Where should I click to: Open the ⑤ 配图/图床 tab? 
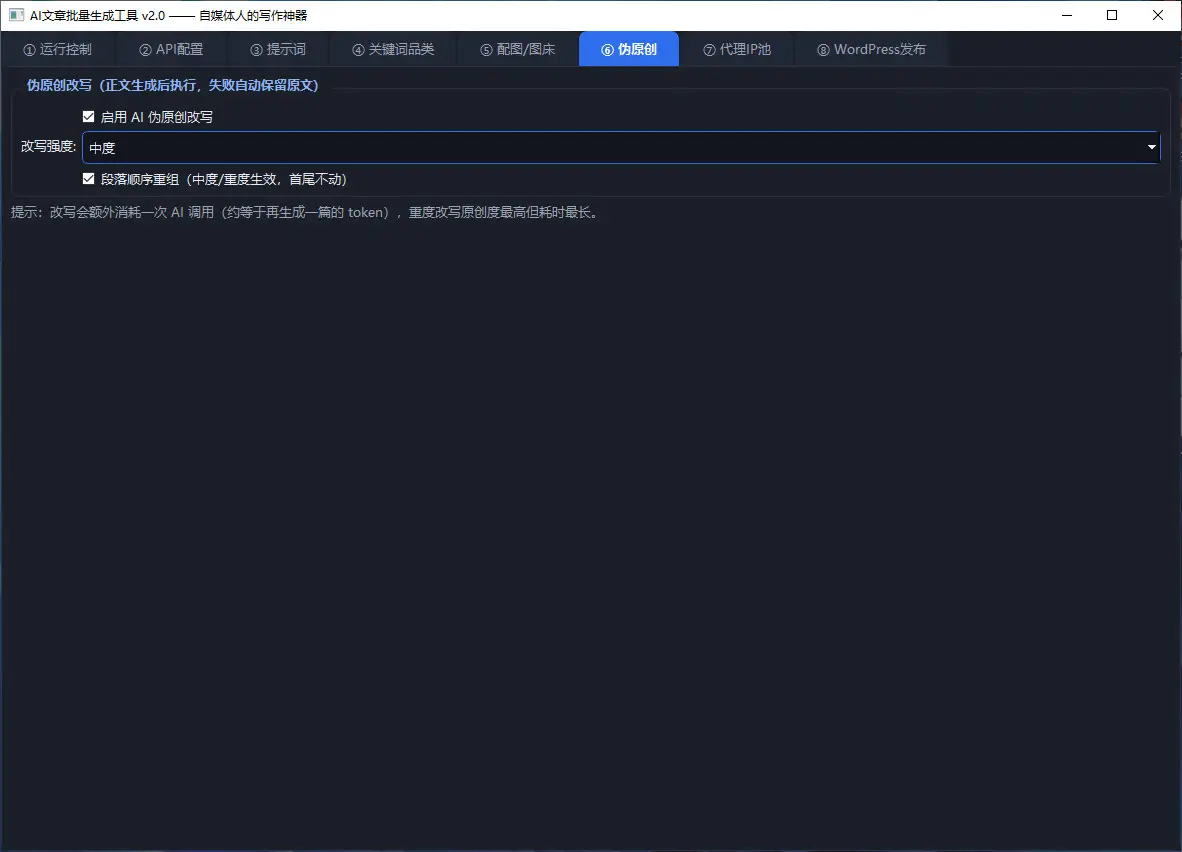[517, 49]
